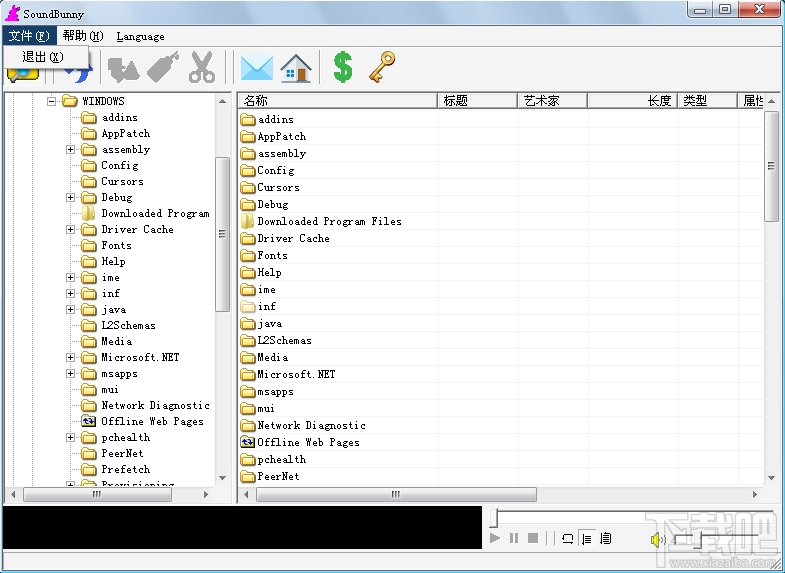The image size is (785, 573).
Task: Select the Help folder in file list
Action: tap(269, 272)
